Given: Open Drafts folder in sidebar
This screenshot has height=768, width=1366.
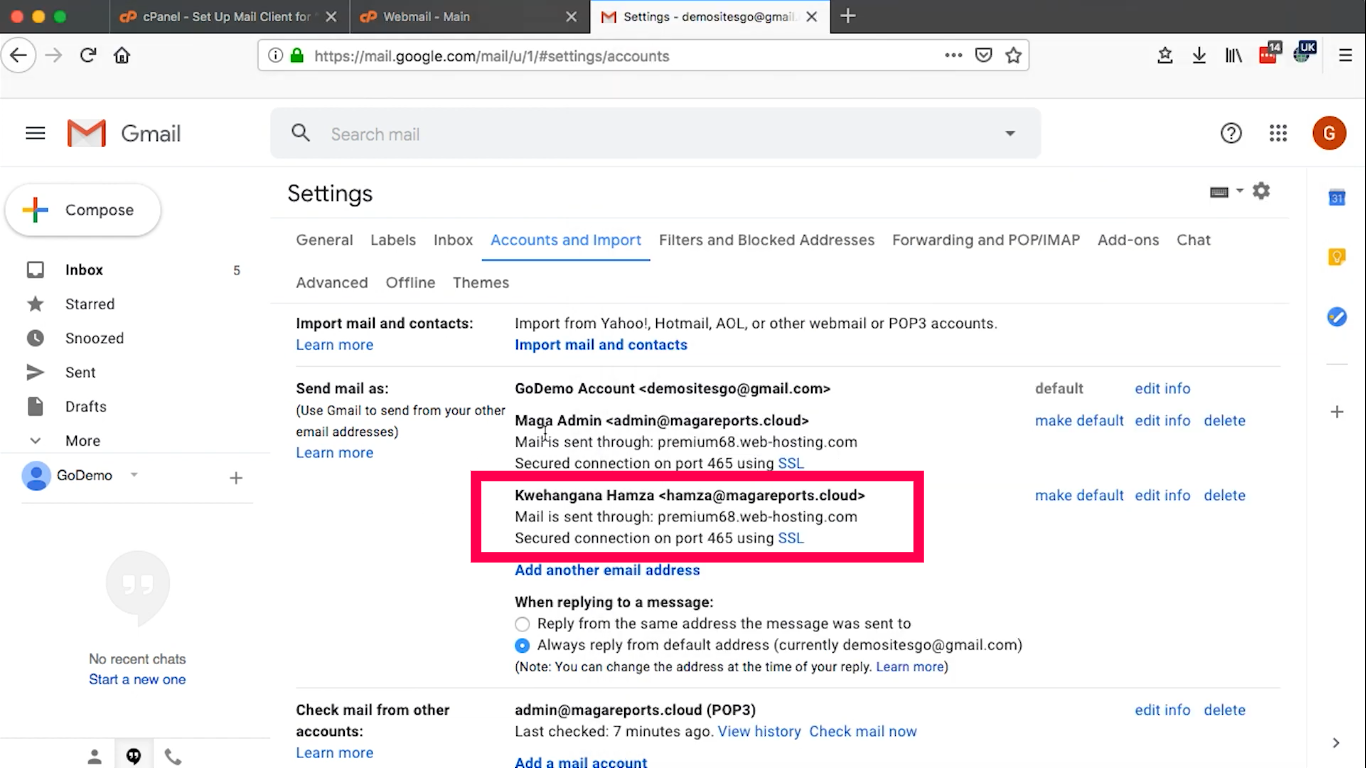Looking at the screenshot, I should pyautogui.click(x=85, y=407).
